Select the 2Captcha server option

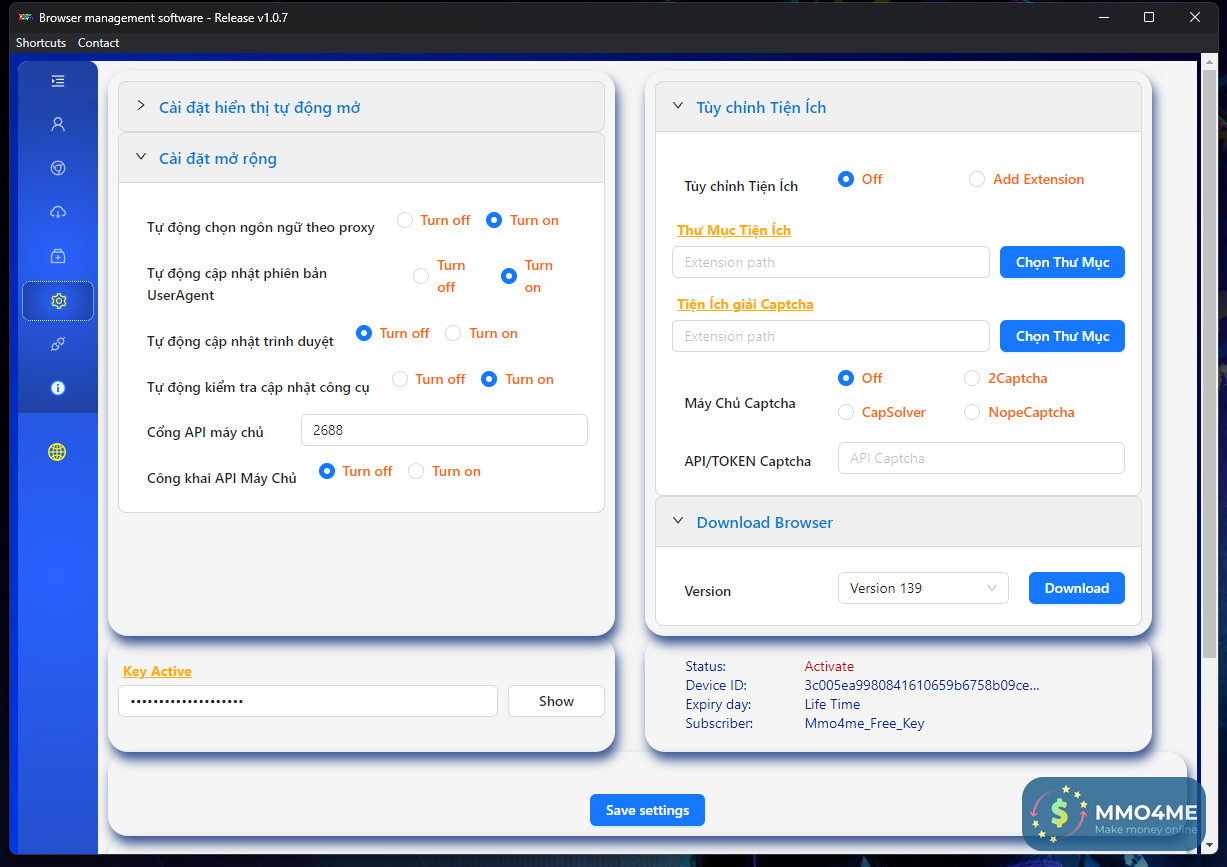click(972, 378)
